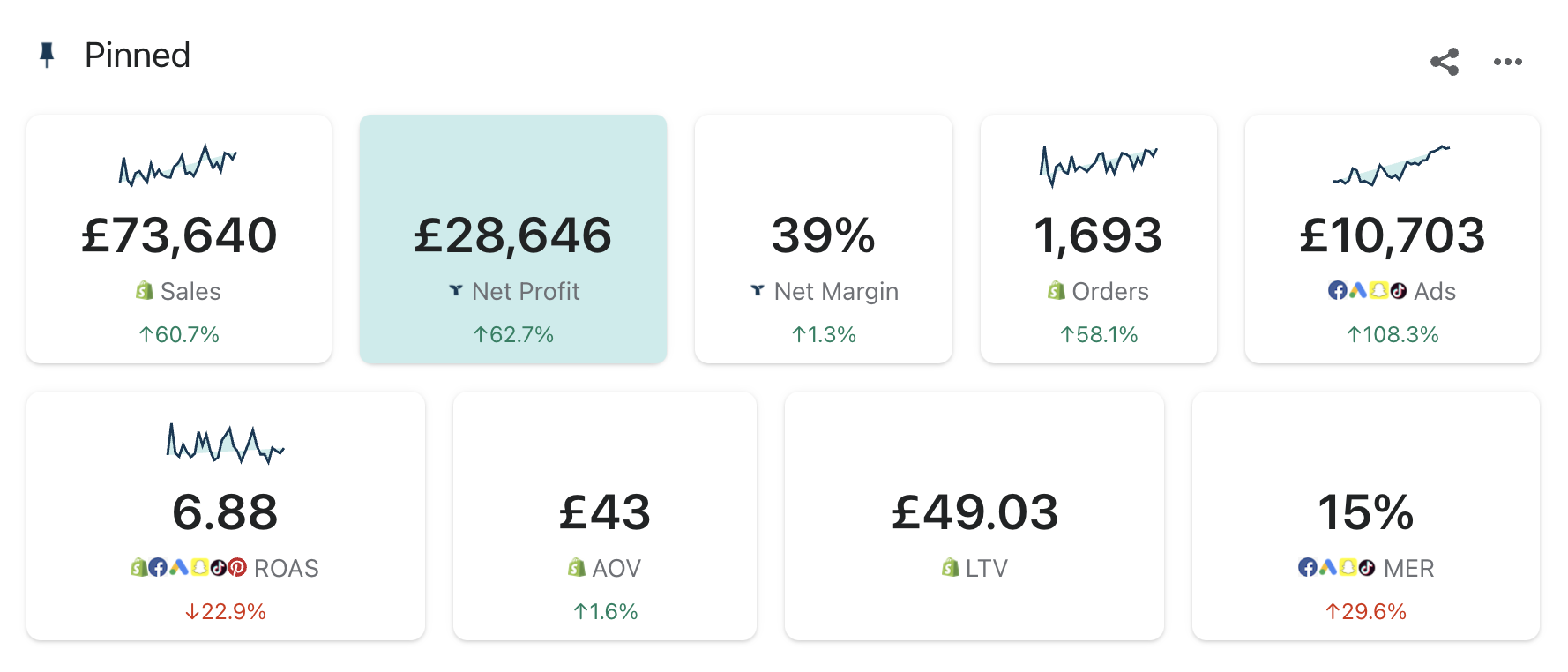Click the Shopify icon next to Sales
The width and height of the screenshot is (1568, 672).
tap(145, 290)
